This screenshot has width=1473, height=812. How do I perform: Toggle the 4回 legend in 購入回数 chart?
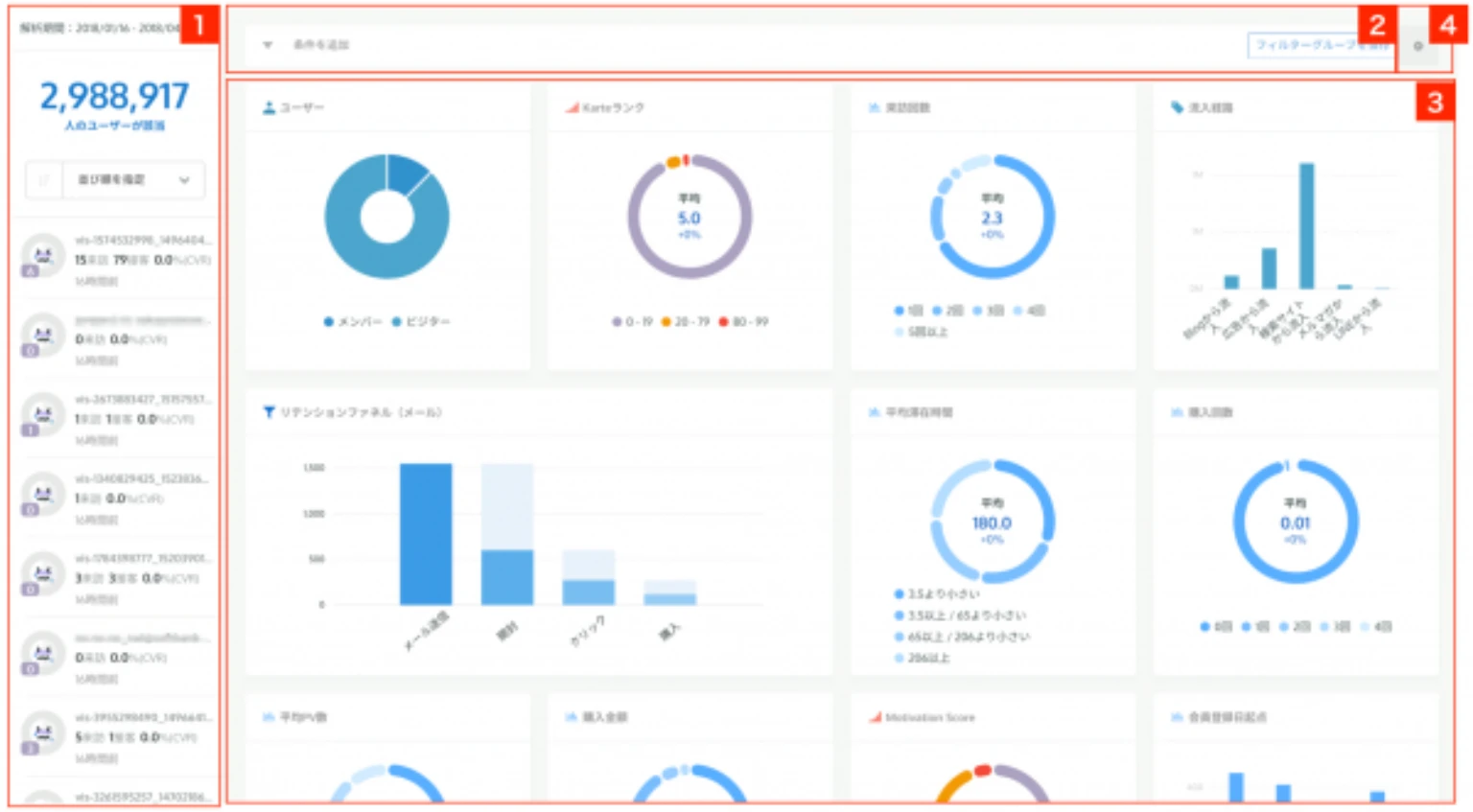[x=1376, y=626]
